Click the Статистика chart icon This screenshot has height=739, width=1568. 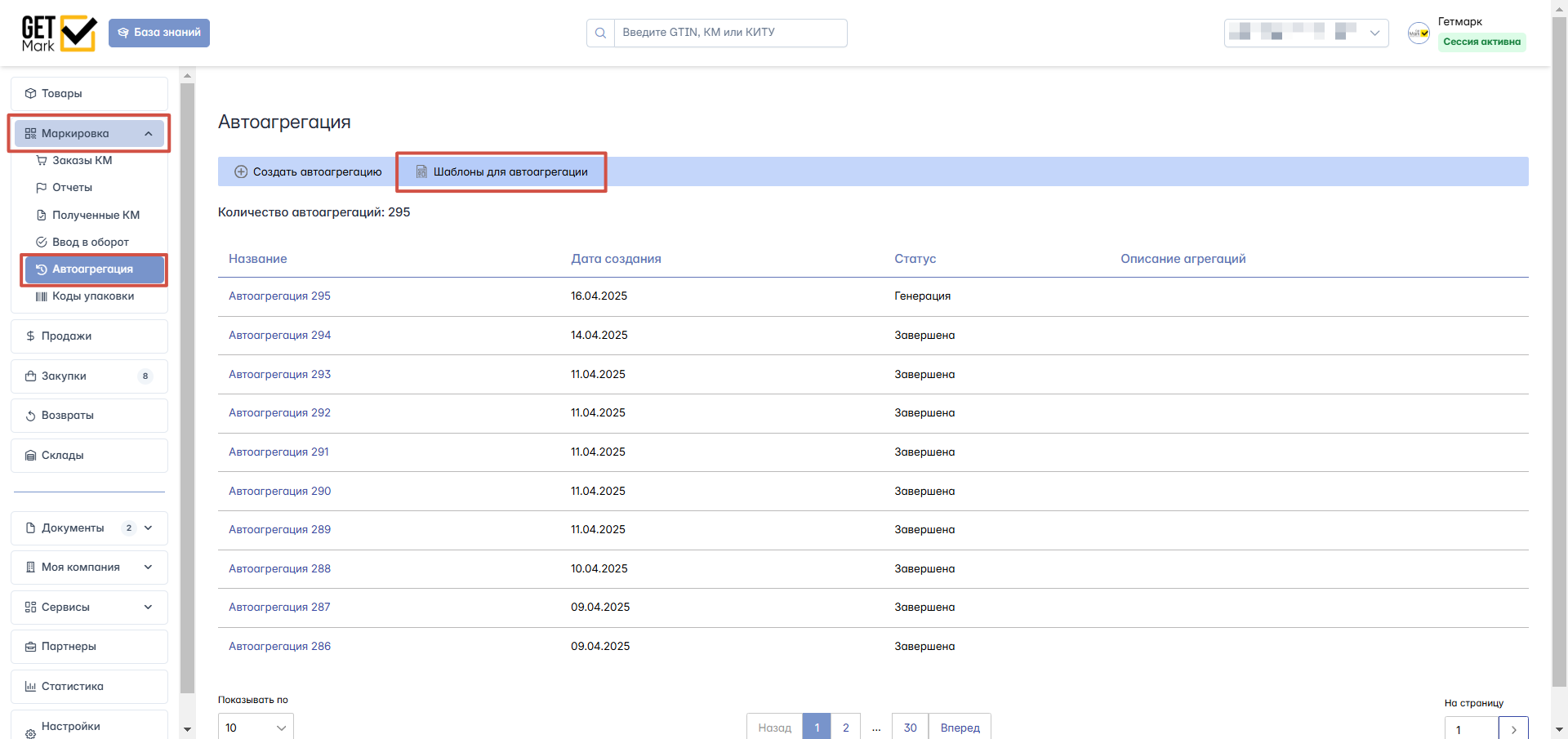[x=30, y=687]
